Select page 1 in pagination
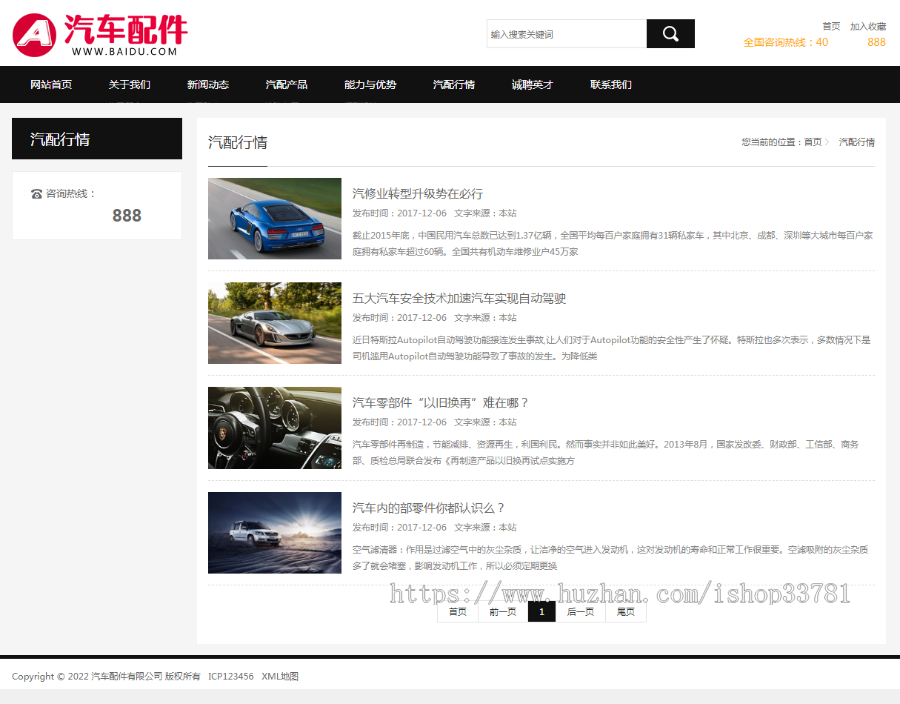Screen dimensions: 900x704 click(541, 612)
